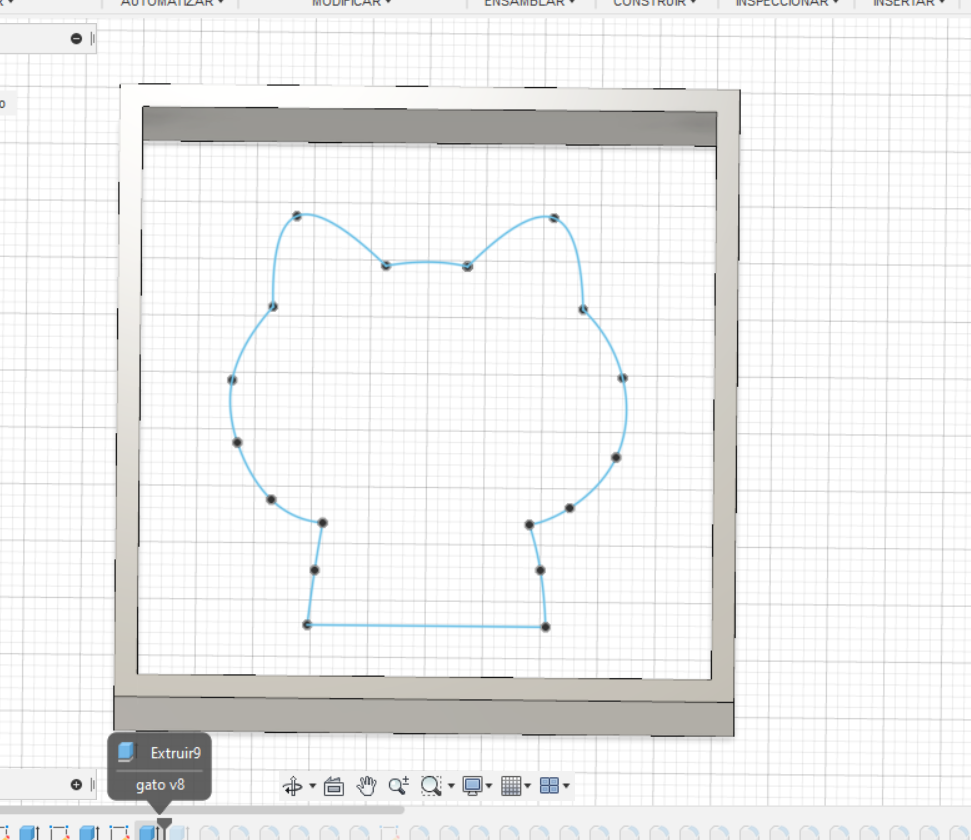Click the Extruir9 tooltip label

click(176, 753)
